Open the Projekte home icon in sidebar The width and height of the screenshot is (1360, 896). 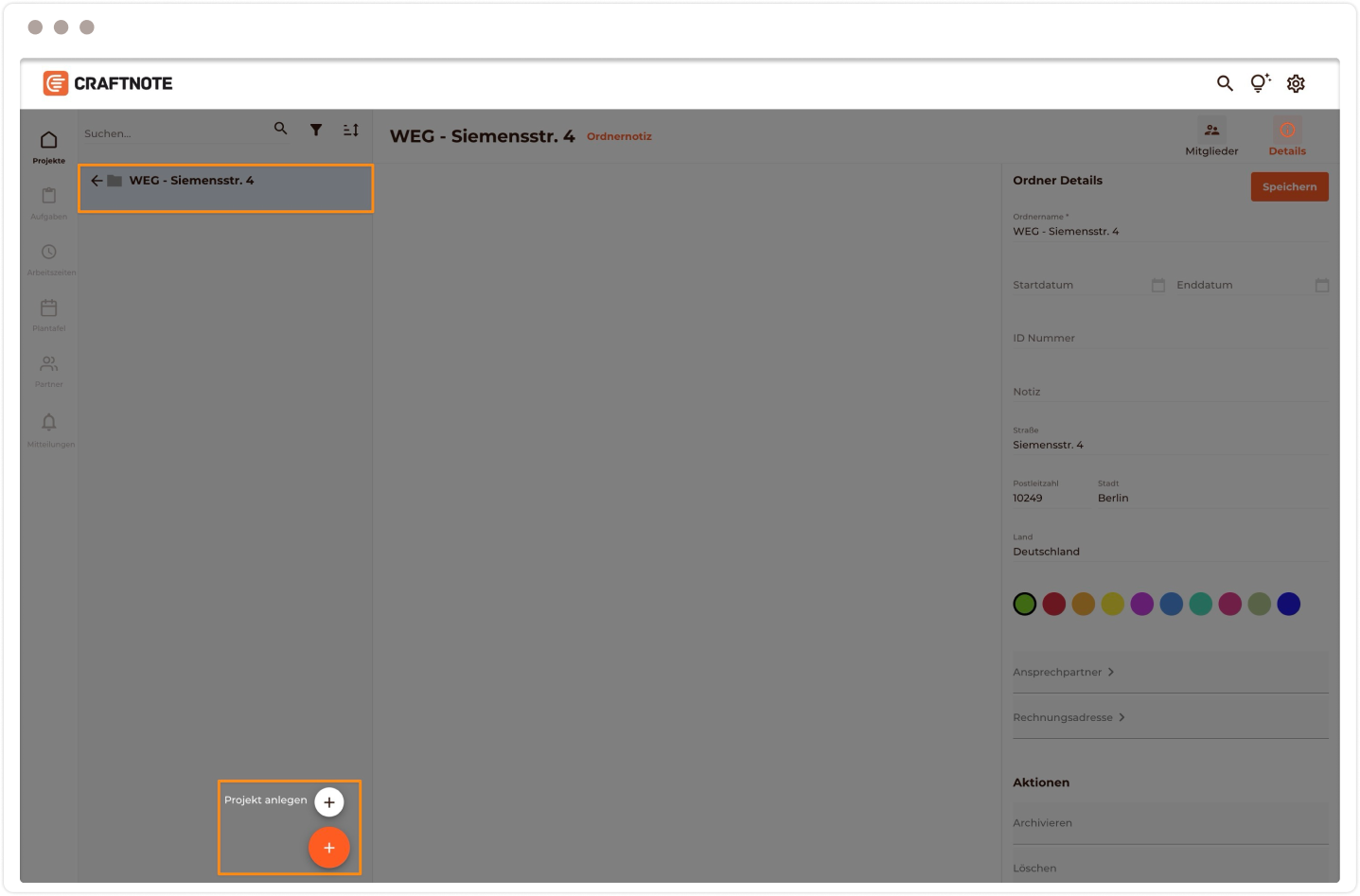coord(49,141)
